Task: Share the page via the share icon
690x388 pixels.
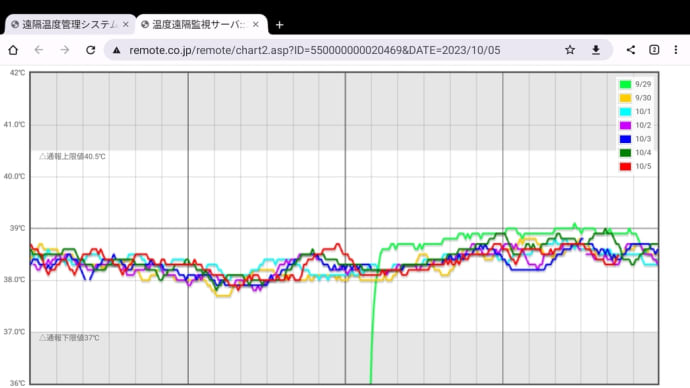Action: tap(631, 50)
